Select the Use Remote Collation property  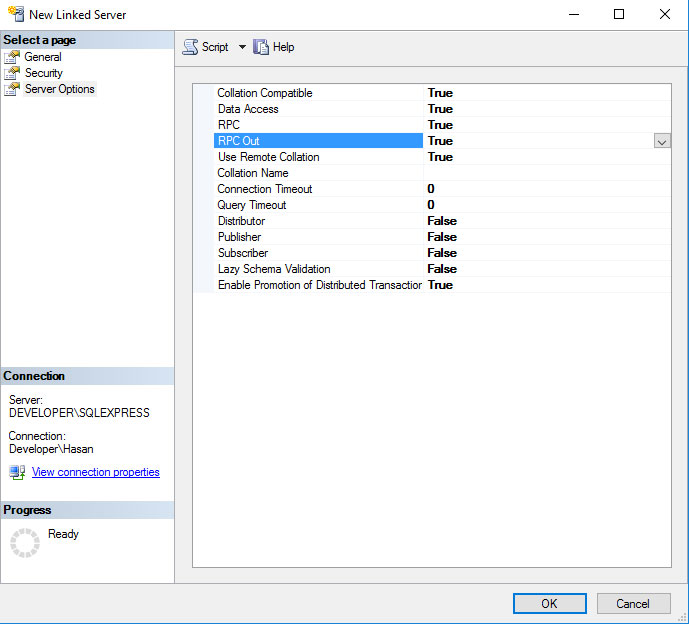[x=442, y=157]
